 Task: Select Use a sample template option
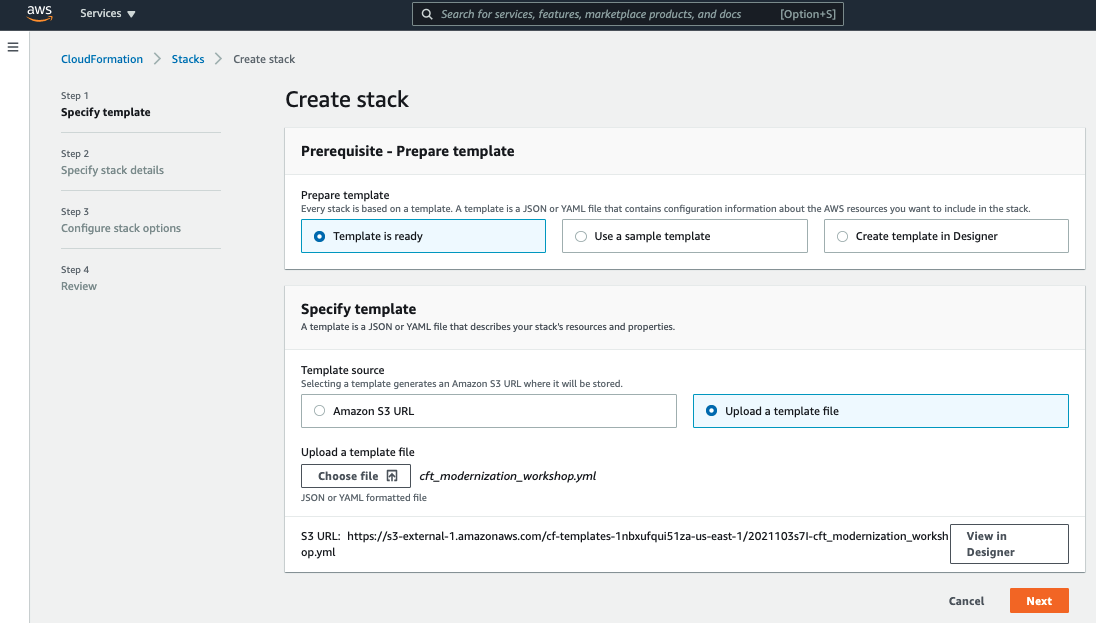point(684,236)
